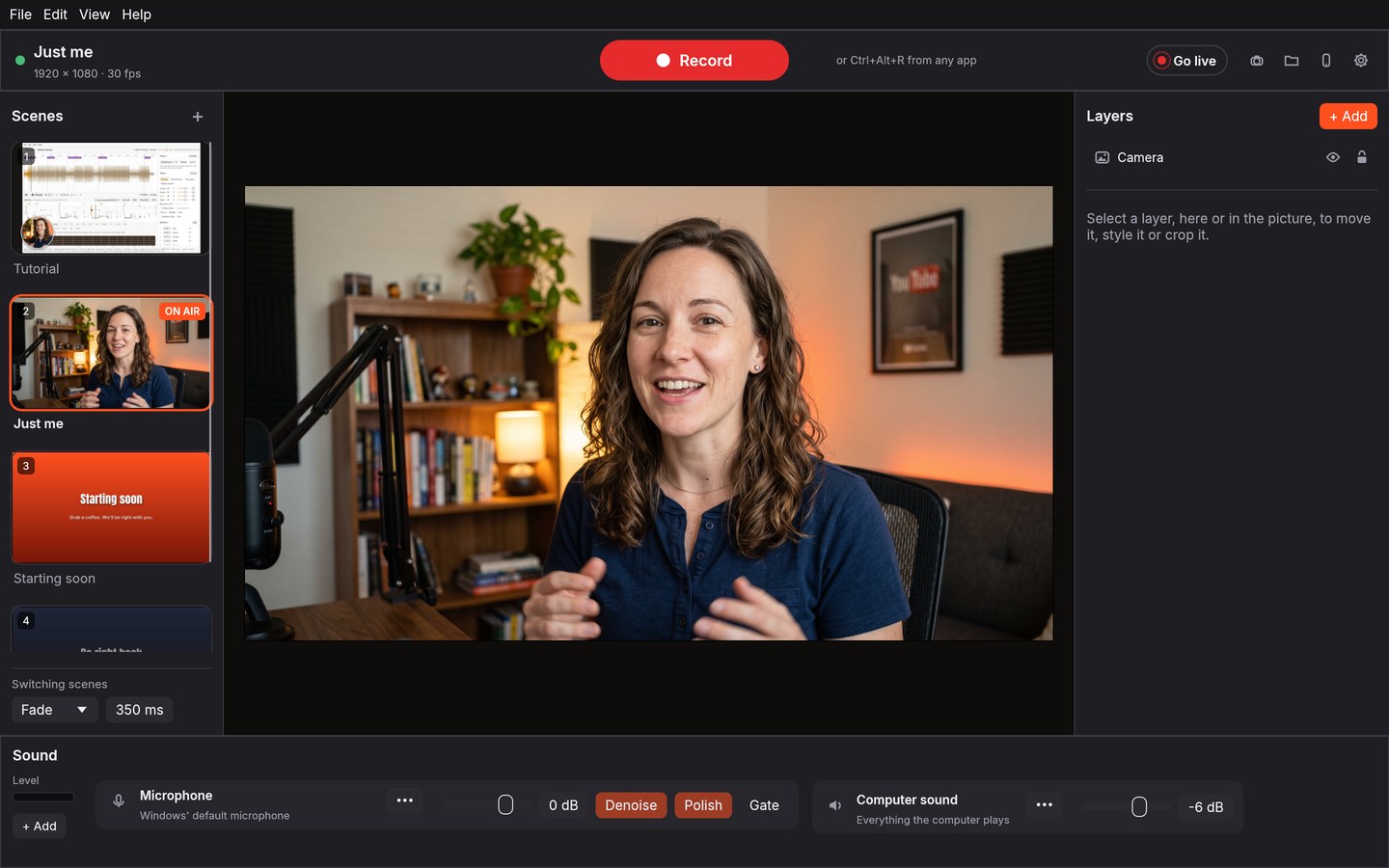The width and height of the screenshot is (1389, 868).
Task: Open the recordings folder icon
Action: 1292,61
